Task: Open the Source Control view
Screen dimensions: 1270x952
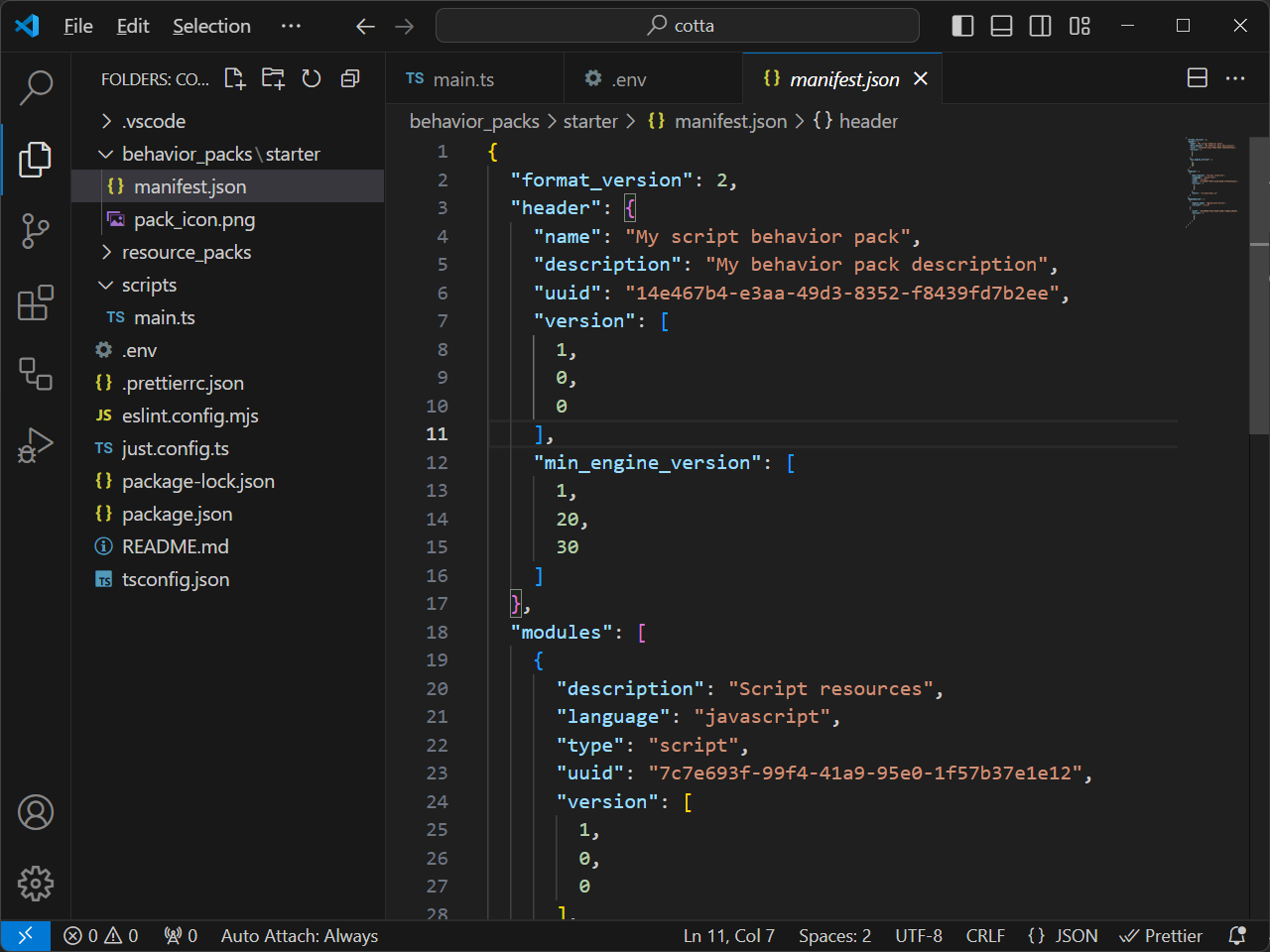Action: pyautogui.click(x=36, y=231)
